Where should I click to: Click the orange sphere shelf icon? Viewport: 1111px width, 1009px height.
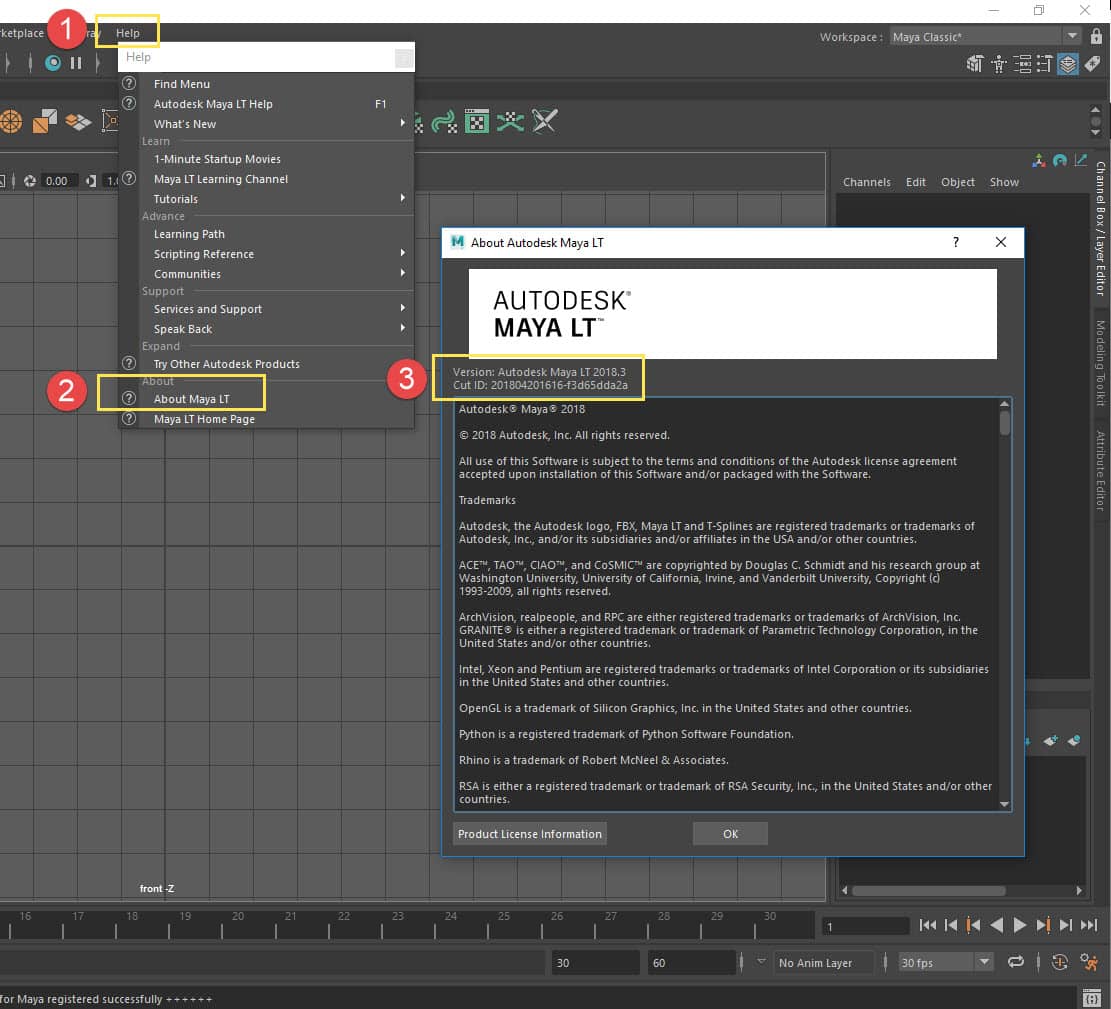(11, 121)
